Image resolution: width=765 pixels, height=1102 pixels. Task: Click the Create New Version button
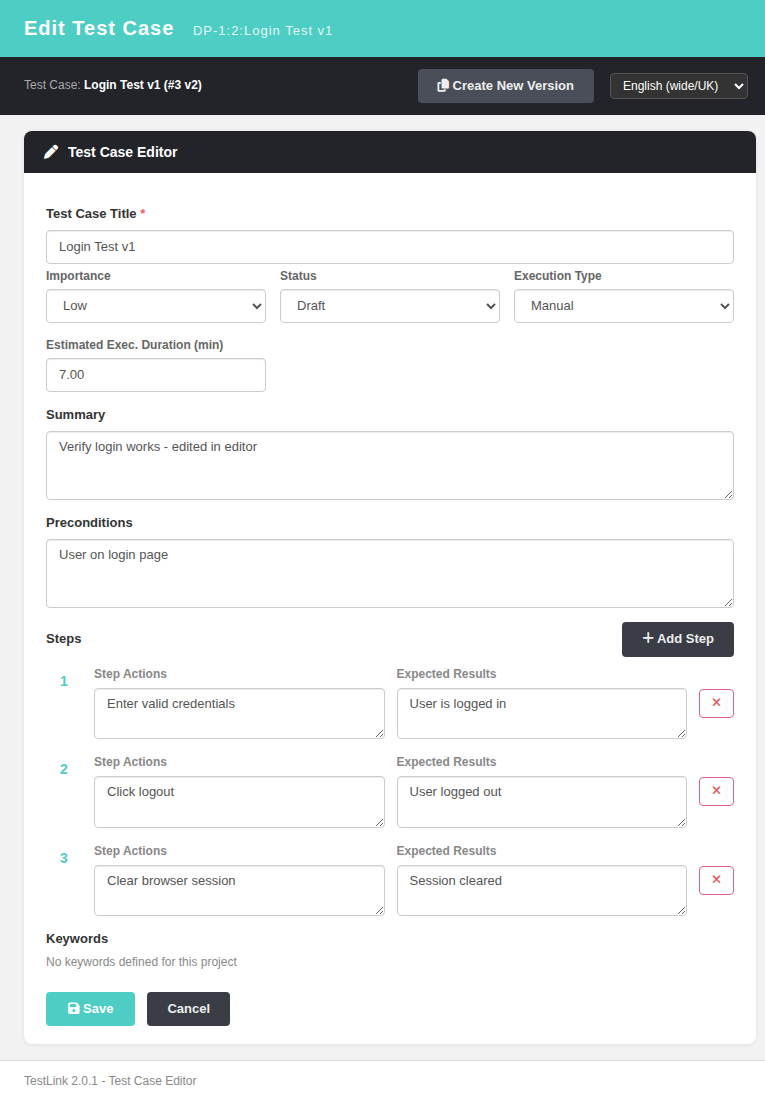click(506, 86)
